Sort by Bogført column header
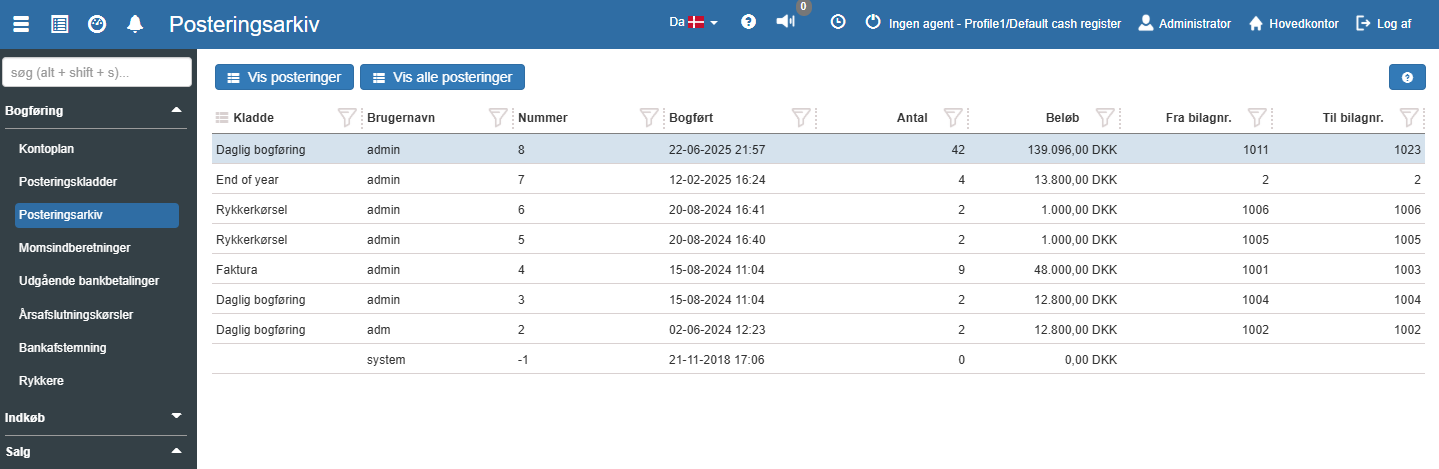Image resolution: width=1439 pixels, height=469 pixels. (x=691, y=118)
